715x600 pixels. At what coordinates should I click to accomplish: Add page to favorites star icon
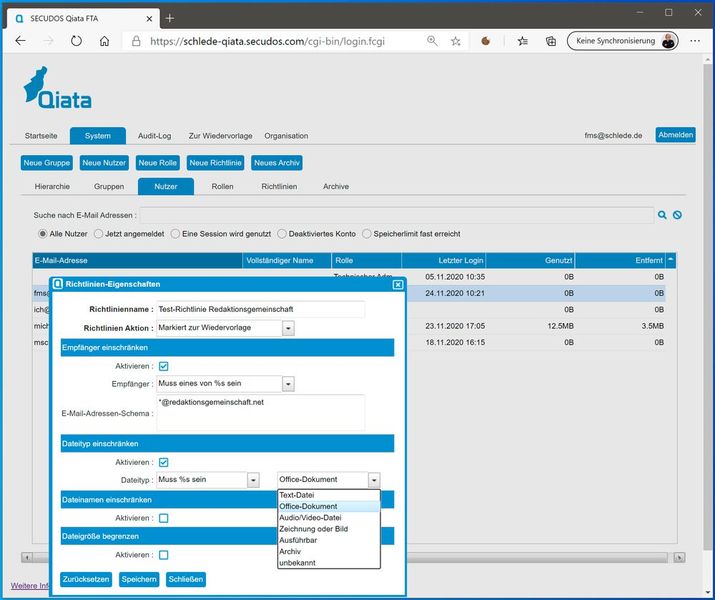(x=456, y=41)
